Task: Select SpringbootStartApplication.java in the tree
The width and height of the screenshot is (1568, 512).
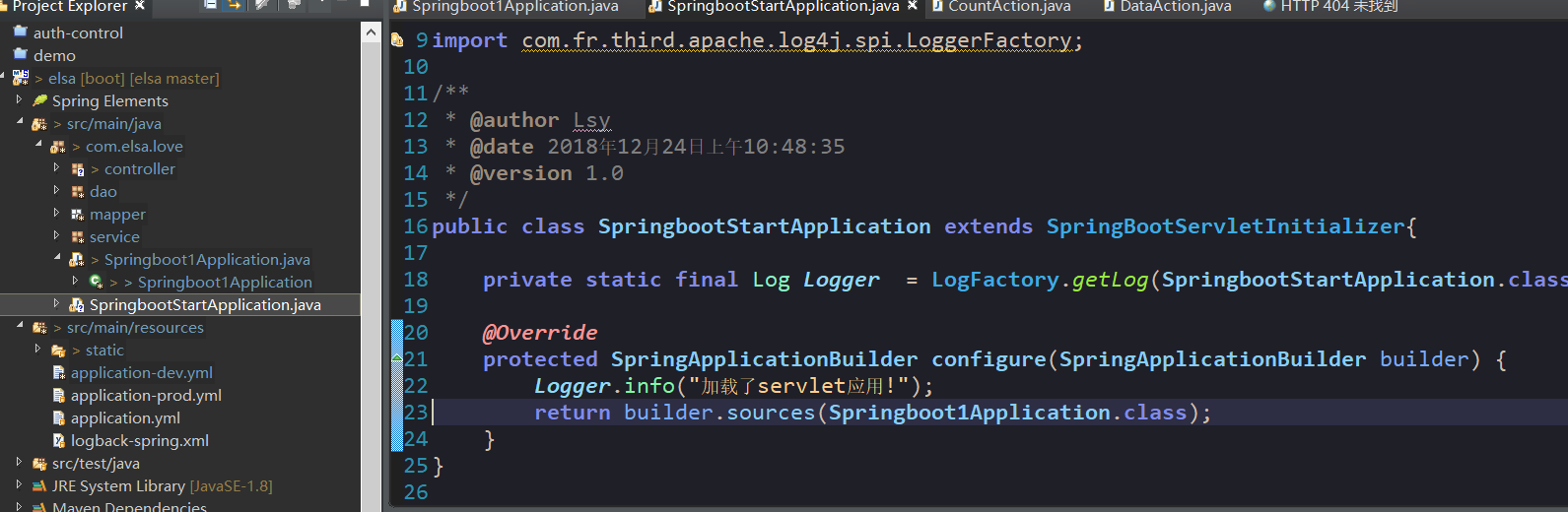Action: click(x=205, y=304)
